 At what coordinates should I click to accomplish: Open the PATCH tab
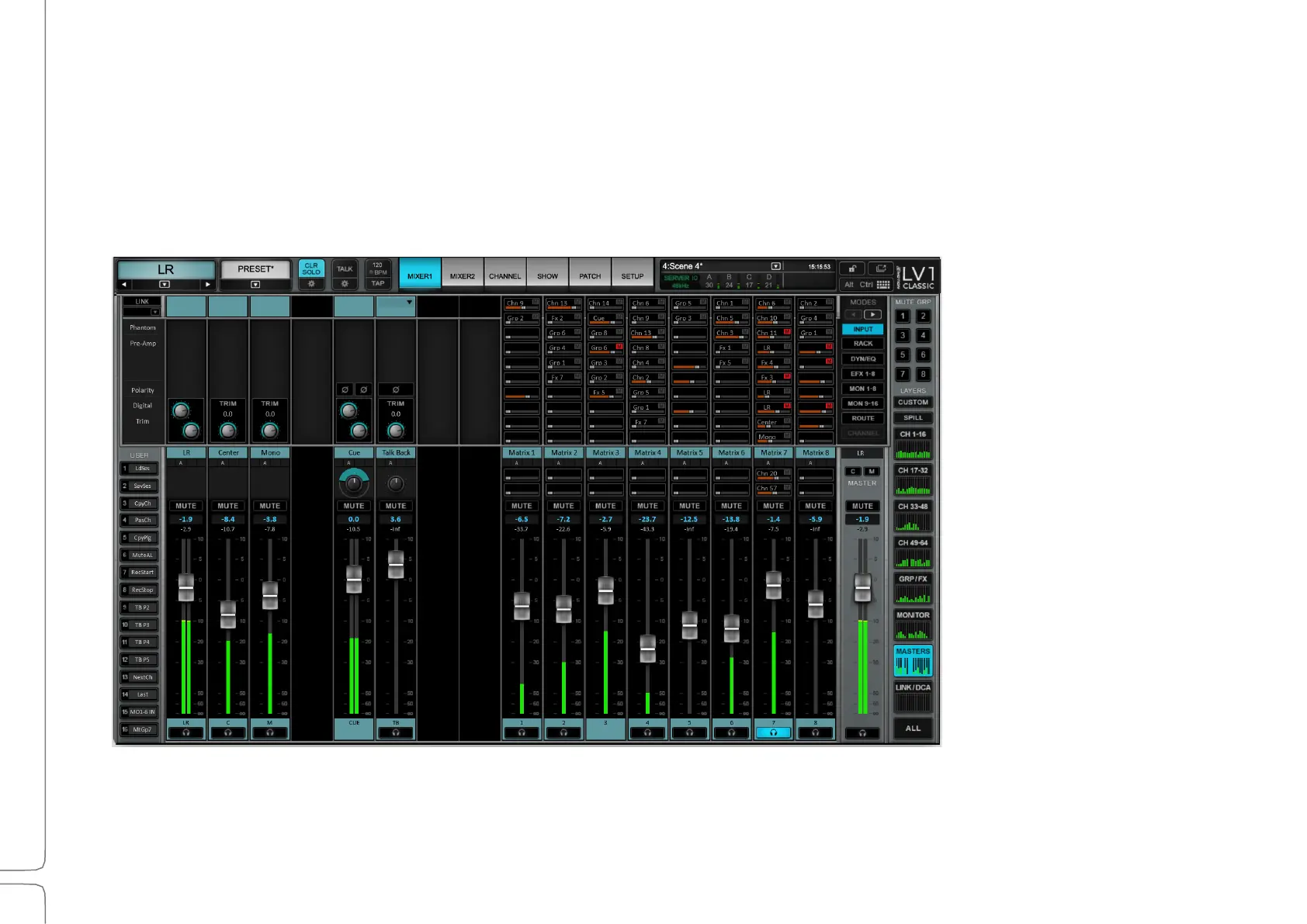(590, 276)
